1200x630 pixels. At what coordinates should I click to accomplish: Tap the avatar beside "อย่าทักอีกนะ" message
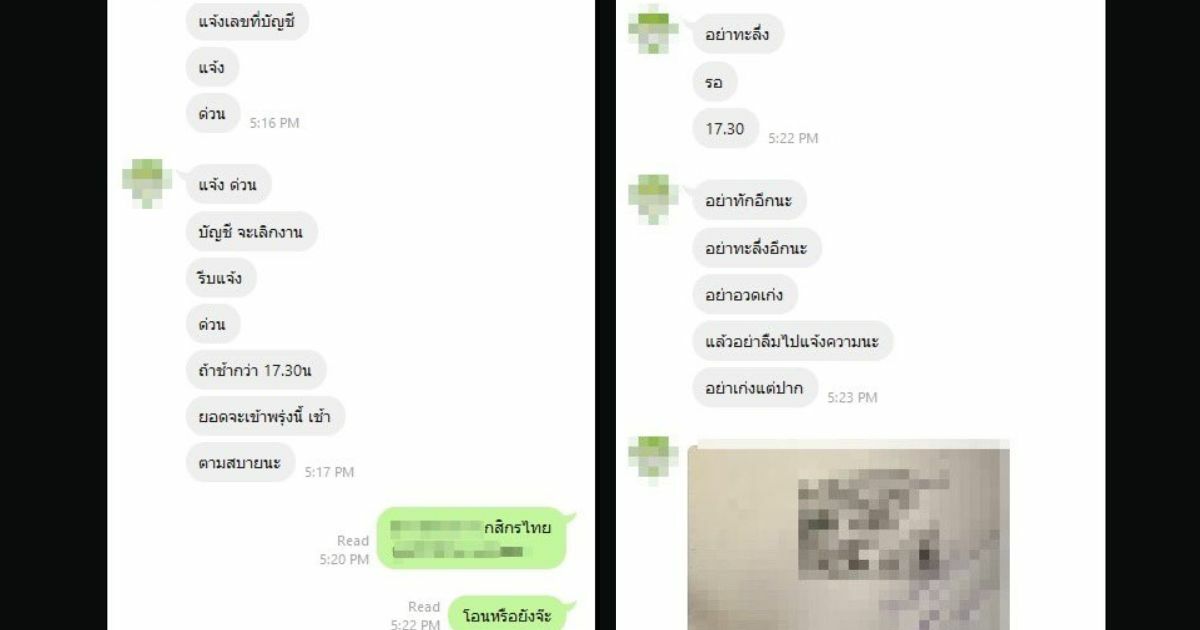point(653,198)
